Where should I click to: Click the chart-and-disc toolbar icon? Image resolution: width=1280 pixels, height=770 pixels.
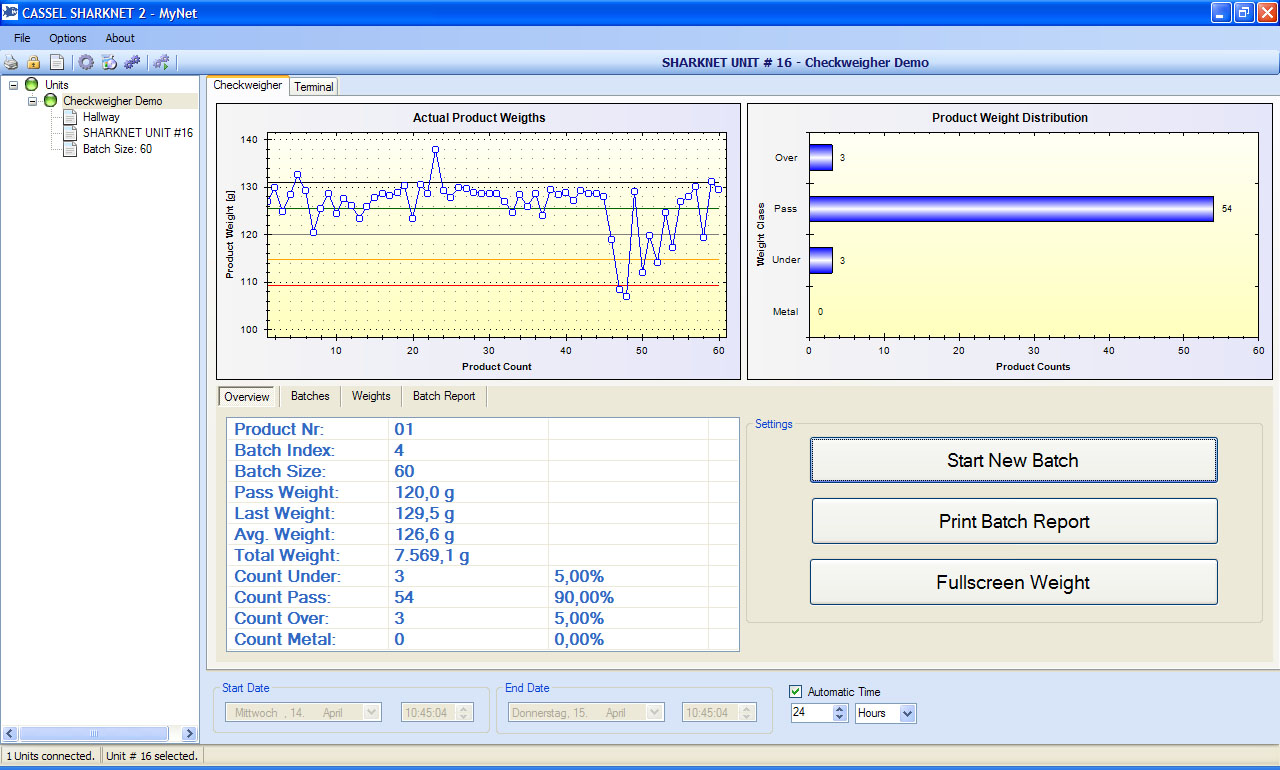pos(109,62)
